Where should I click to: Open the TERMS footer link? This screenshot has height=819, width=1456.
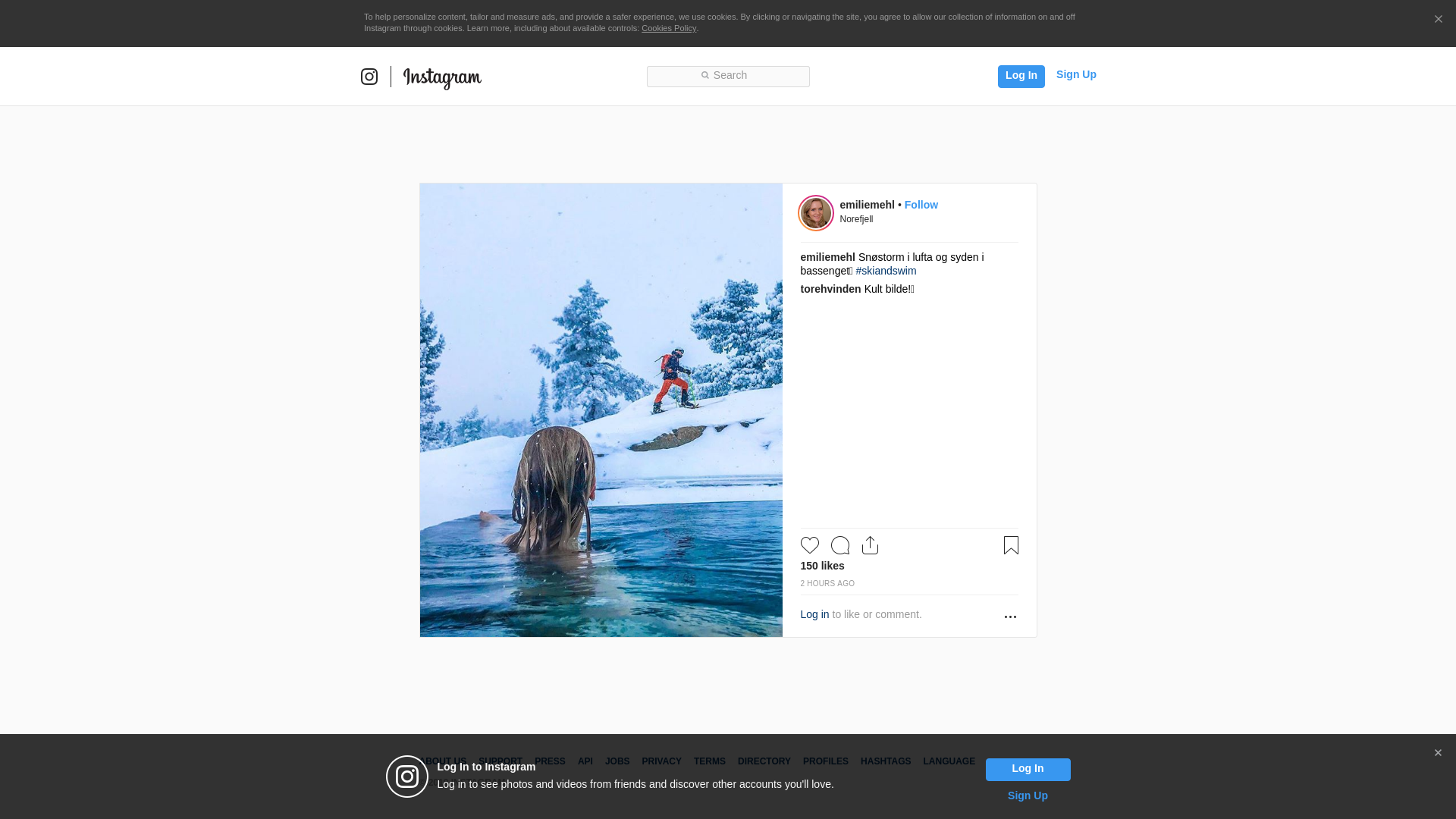click(x=710, y=761)
